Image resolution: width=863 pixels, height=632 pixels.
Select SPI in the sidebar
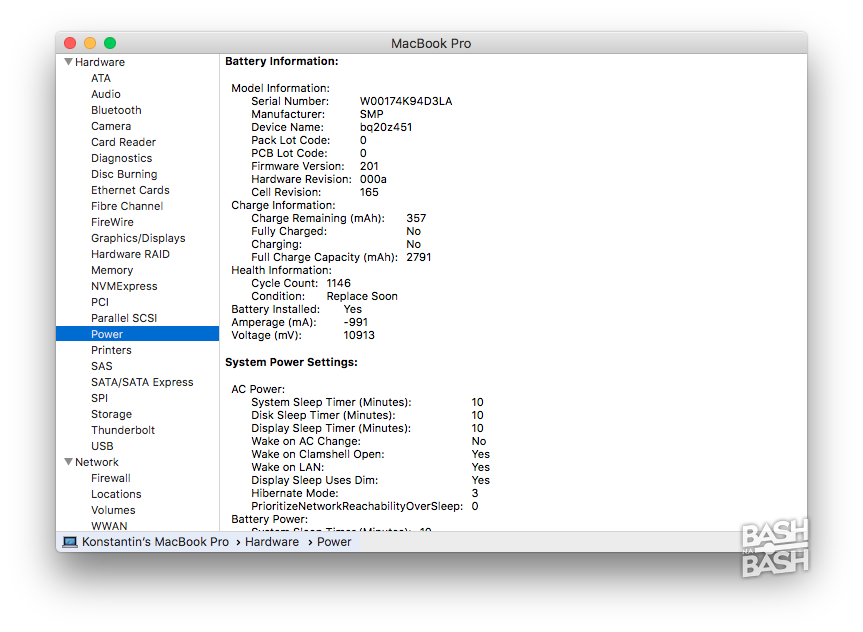[x=99, y=397]
